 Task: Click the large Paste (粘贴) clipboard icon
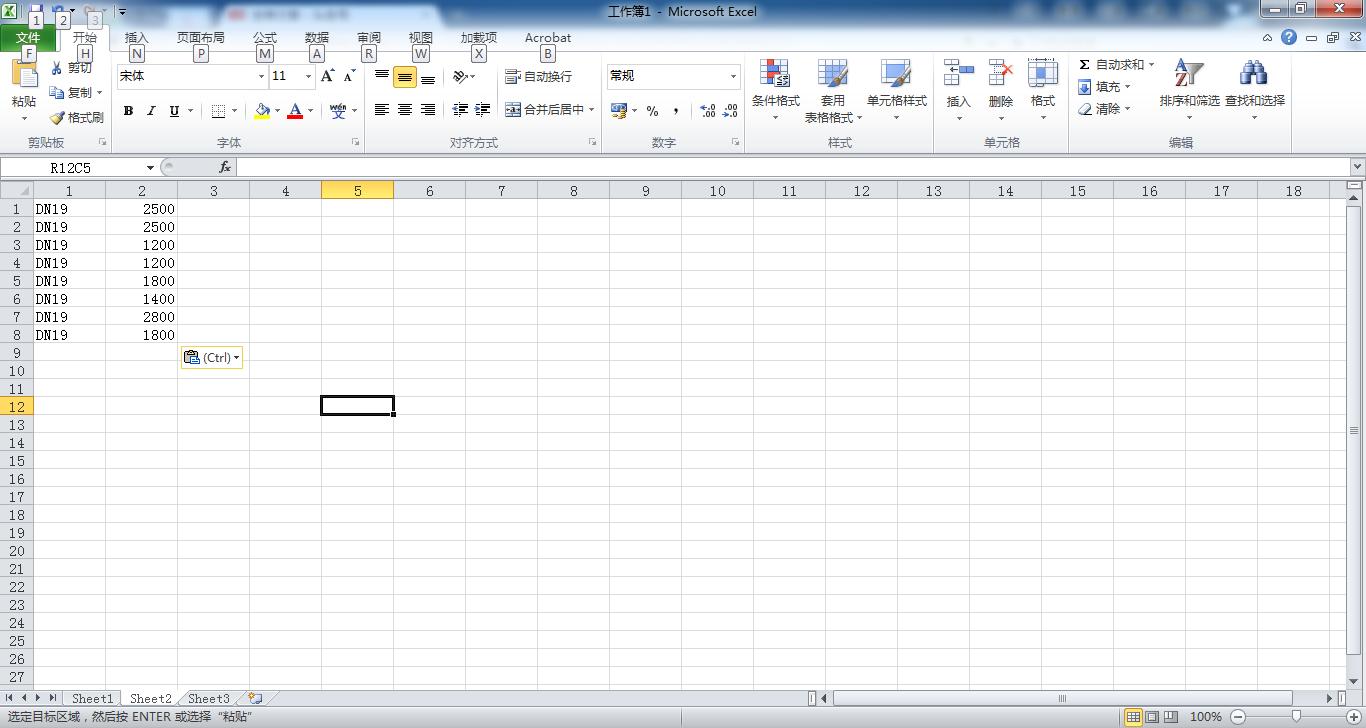[x=24, y=74]
